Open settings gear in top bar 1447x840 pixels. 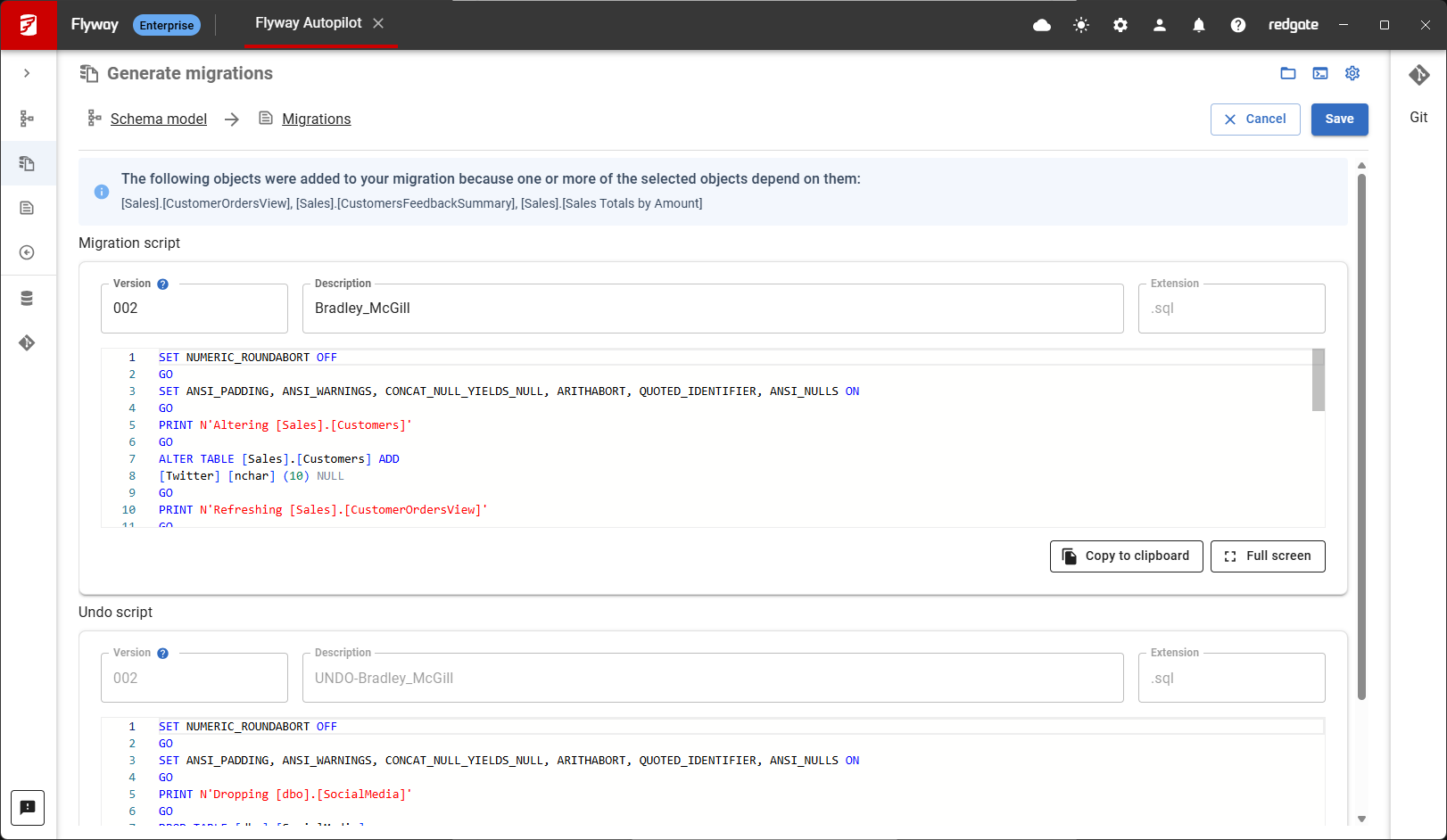[x=1120, y=25]
